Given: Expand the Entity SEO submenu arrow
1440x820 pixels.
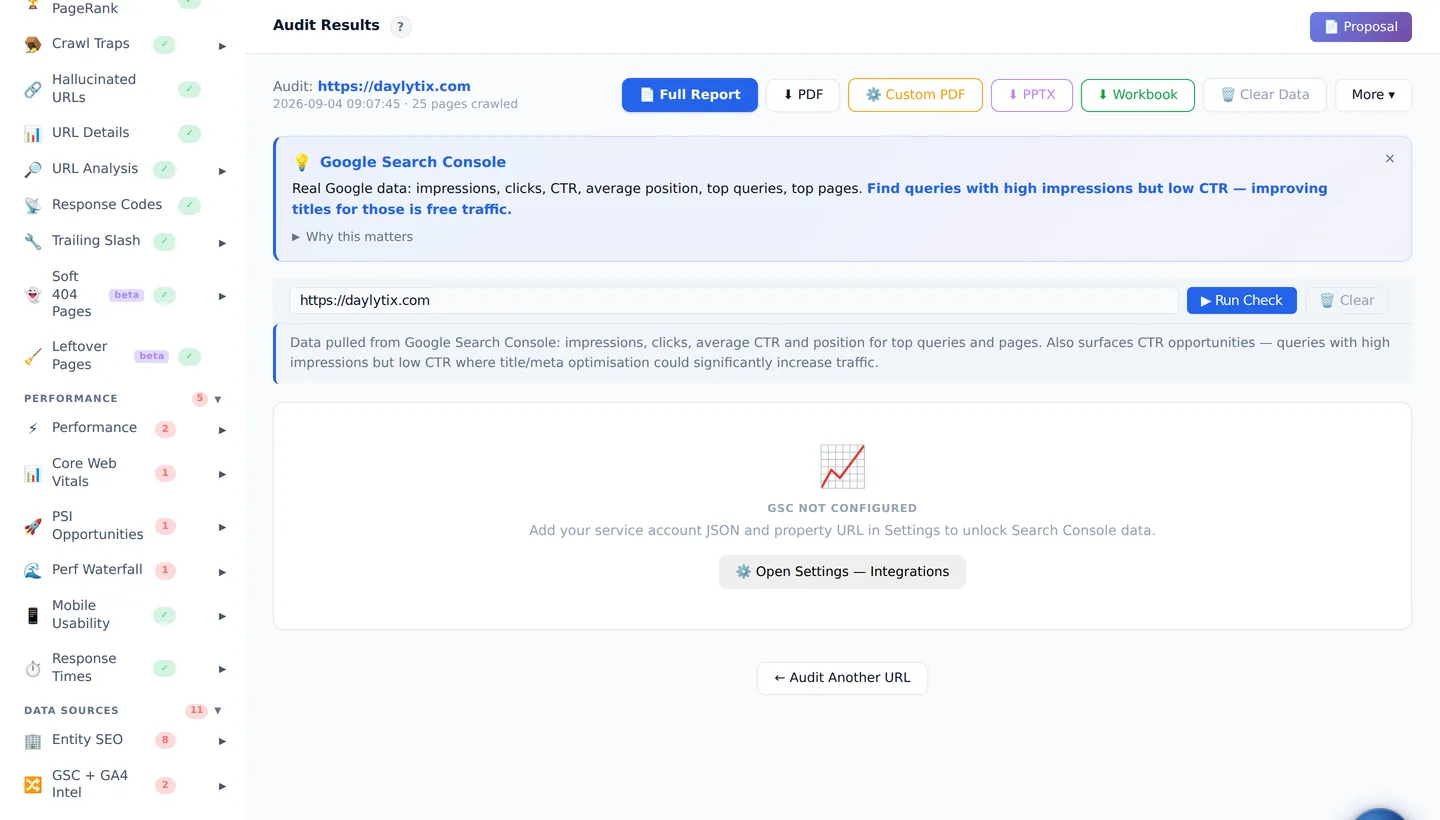Looking at the screenshot, I should (x=222, y=742).
